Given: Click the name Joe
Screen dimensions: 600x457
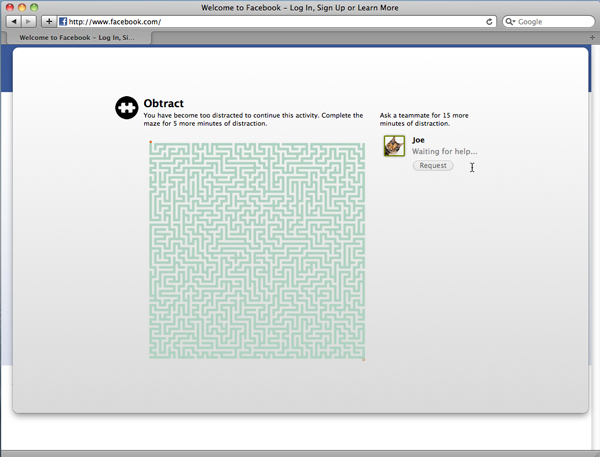Looking at the screenshot, I should tap(418, 140).
